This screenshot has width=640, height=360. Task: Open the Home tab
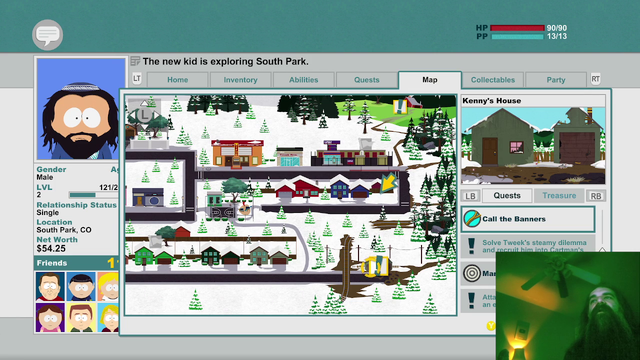[x=178, y=80]
